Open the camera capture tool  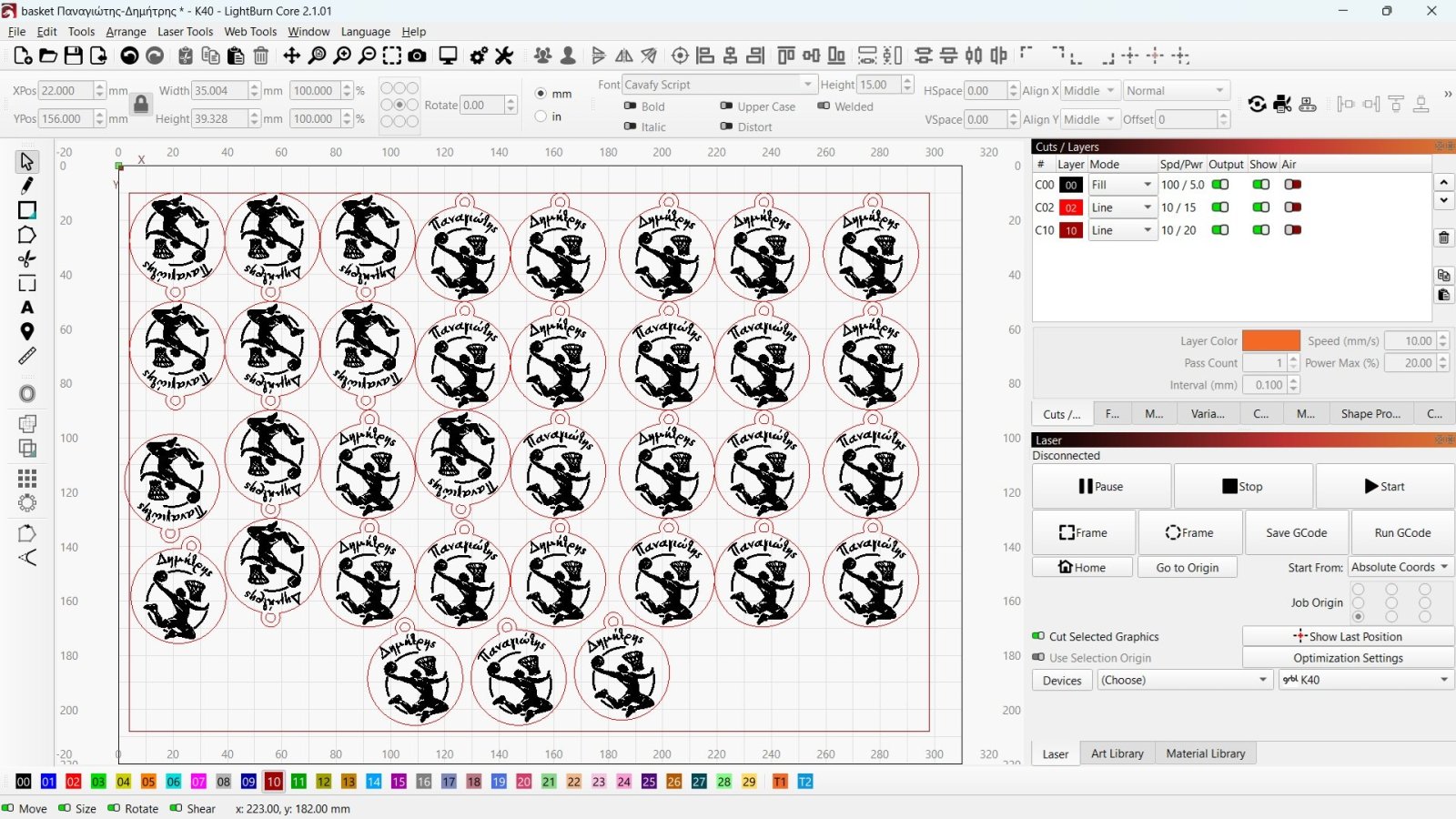coord(417,56)
